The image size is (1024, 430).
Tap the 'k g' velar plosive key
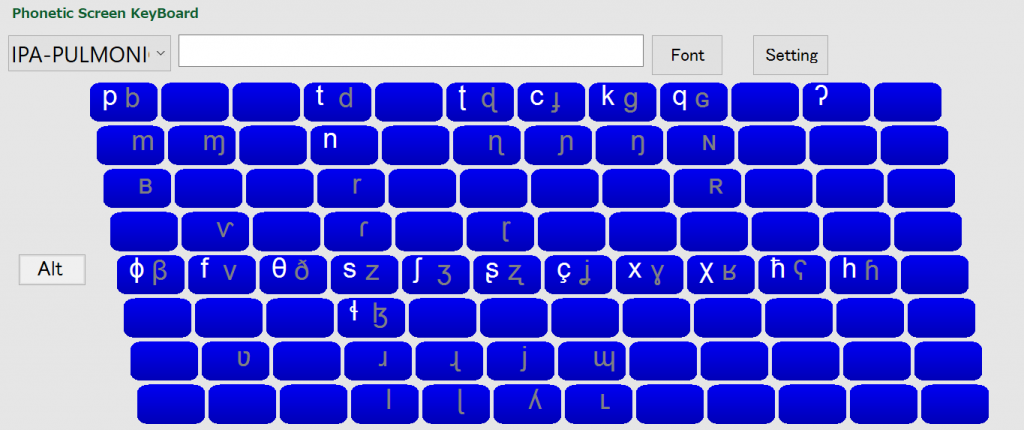(622, 102)
